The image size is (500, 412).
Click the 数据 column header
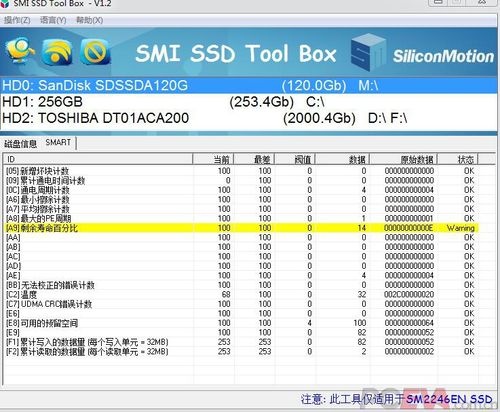pos(342,159)
